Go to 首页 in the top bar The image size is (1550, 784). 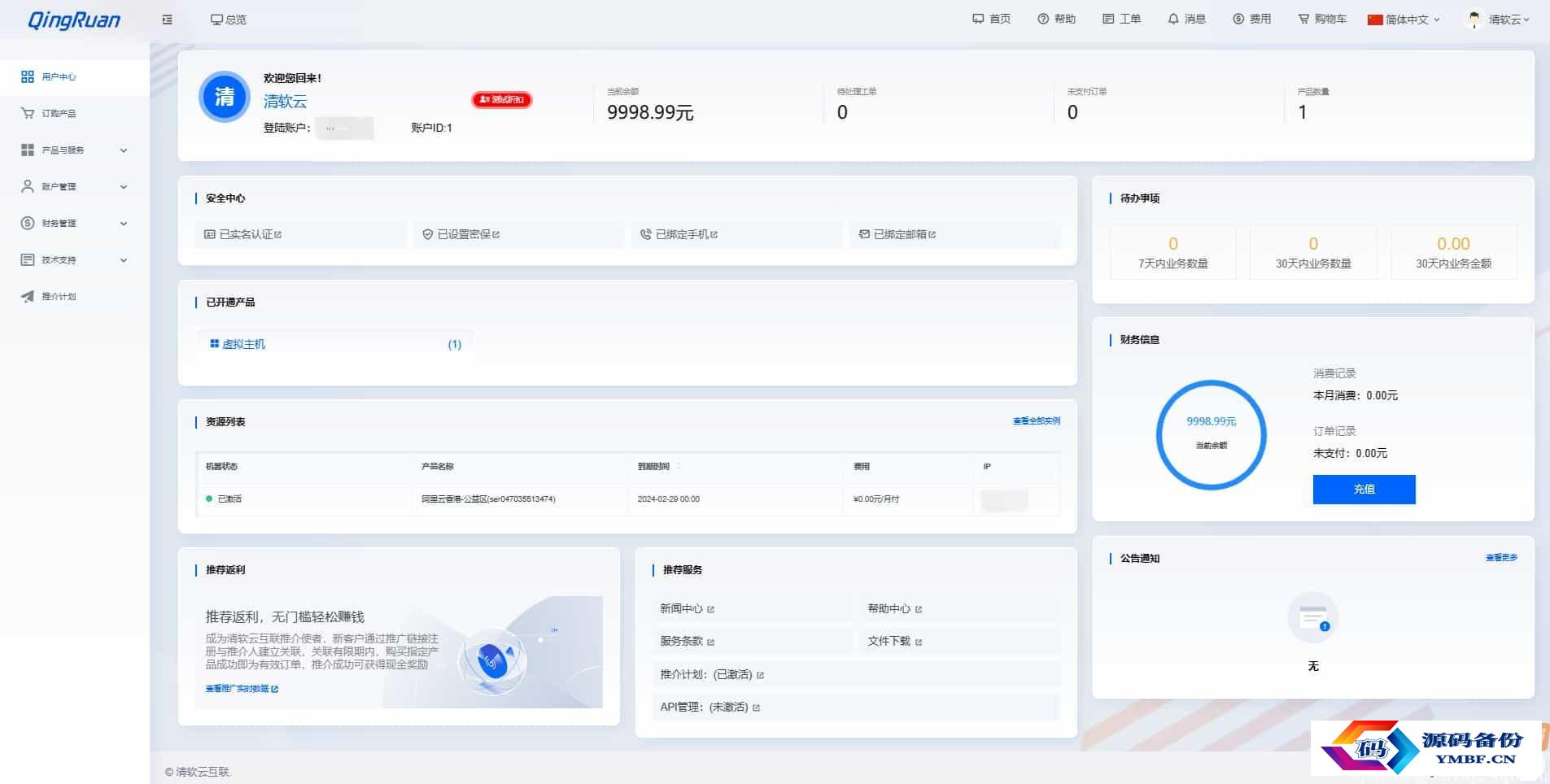tap(991, 19)
